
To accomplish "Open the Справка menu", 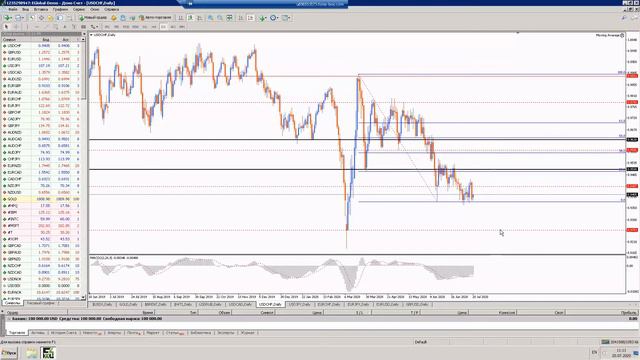I will click(111, 9).
